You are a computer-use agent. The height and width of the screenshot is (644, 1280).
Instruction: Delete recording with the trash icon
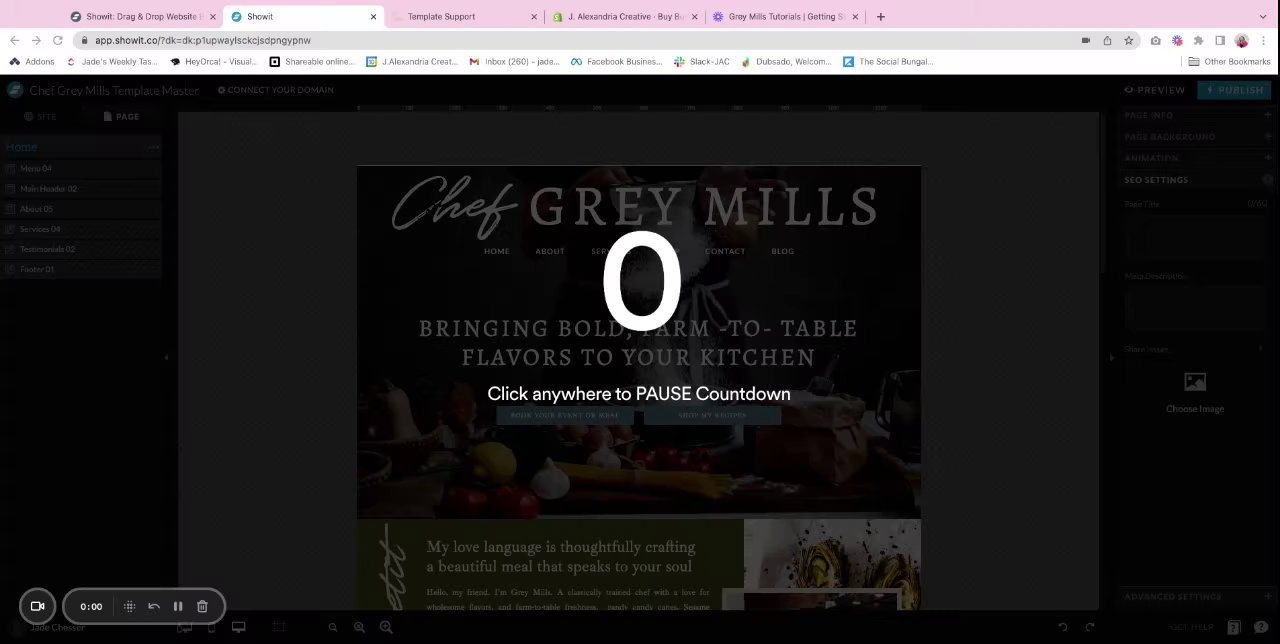point(202,606)
